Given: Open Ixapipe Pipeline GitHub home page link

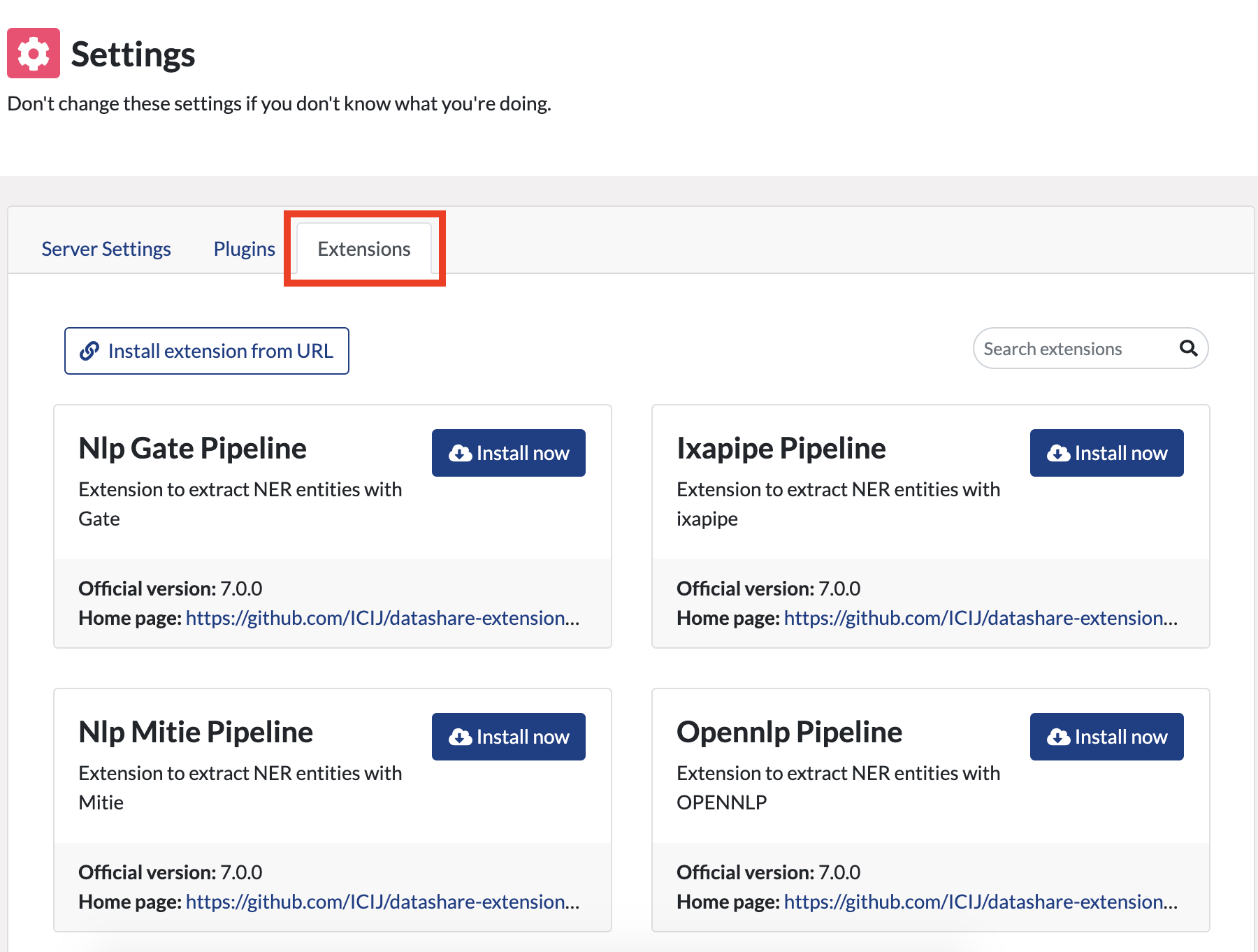Looking at the screenshot, I should tap(981, 618).
